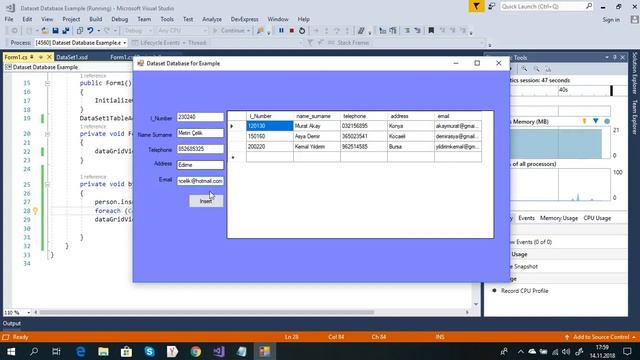Pause debugging with Break All icon
The width and height of the screenshot is (640, 360).
[281, 31]
